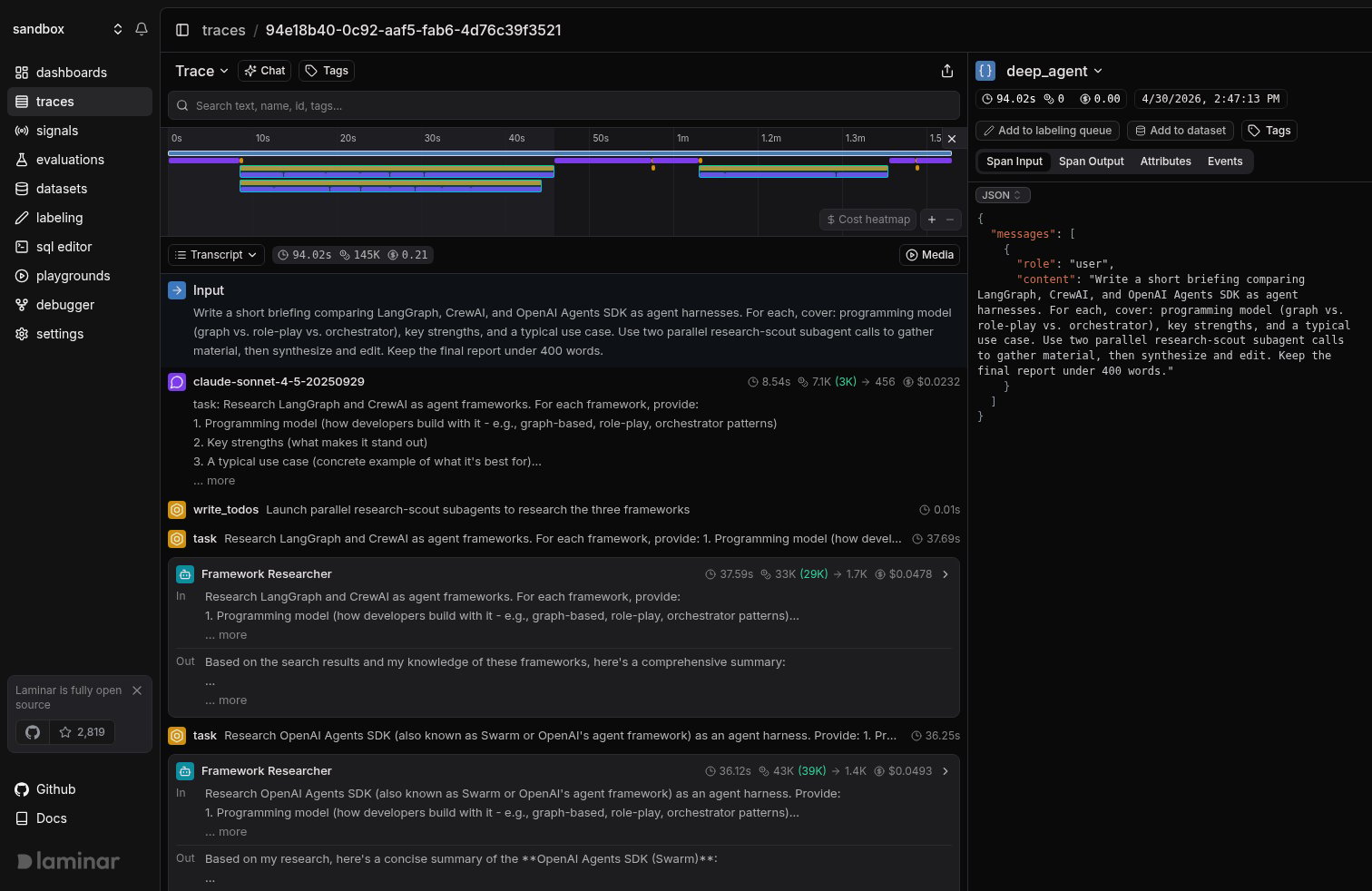
Task: Change the JSON format selector
Action: [x=1003, y=195]
